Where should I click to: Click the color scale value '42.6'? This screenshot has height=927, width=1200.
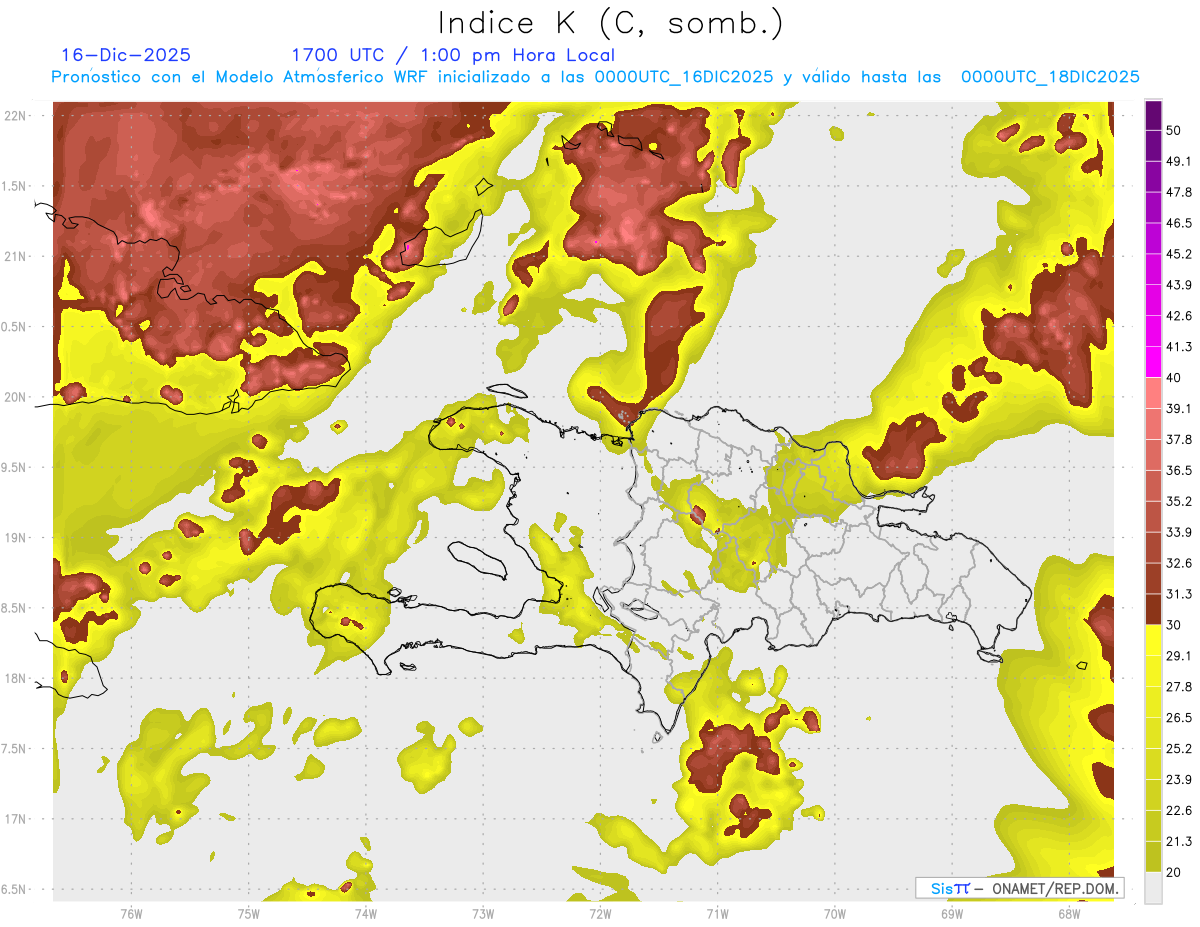click(1179, 316)
